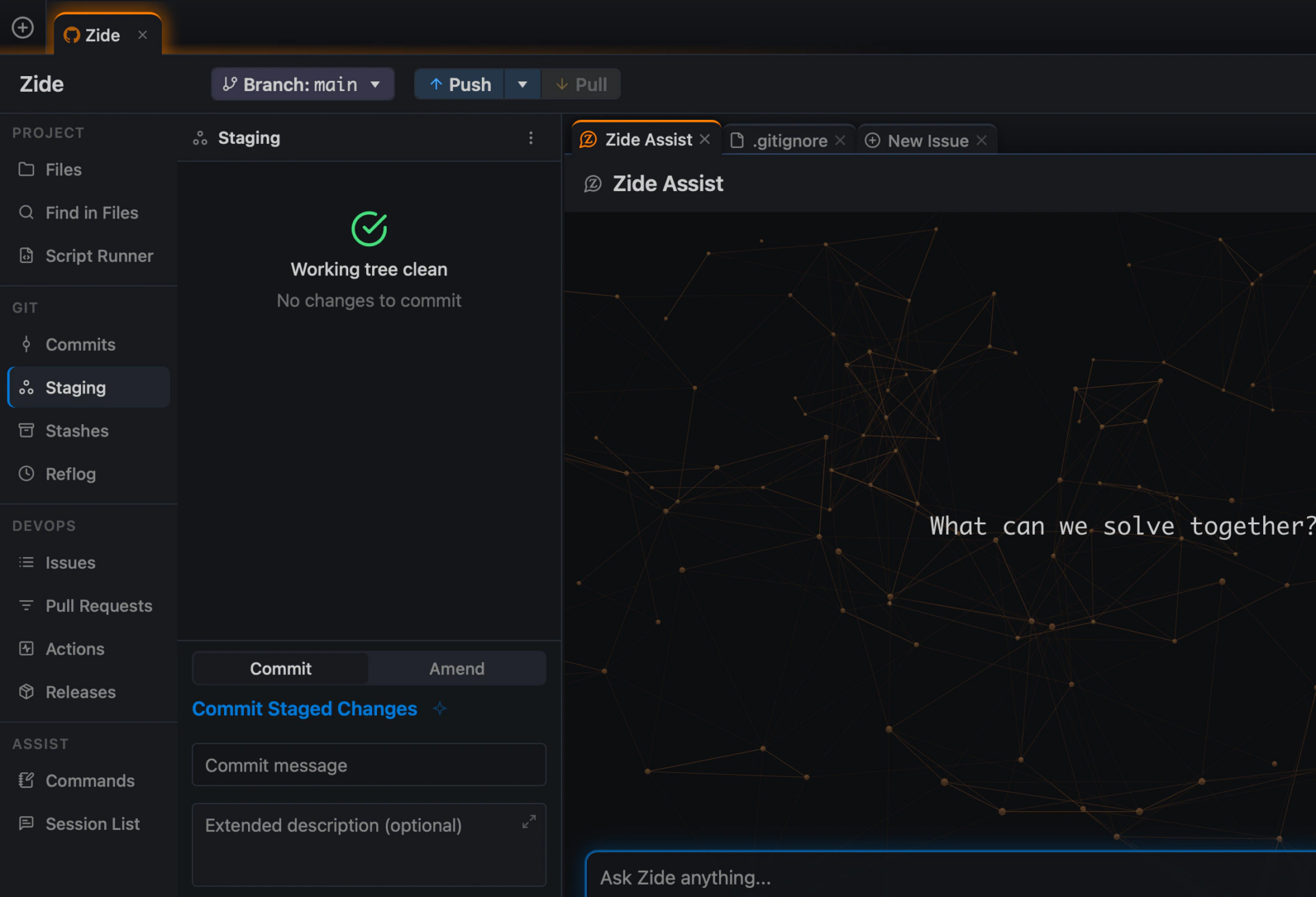The image size is (1316, 897).
Task: Open Find in Files search
Action: (x=88, y=212)
